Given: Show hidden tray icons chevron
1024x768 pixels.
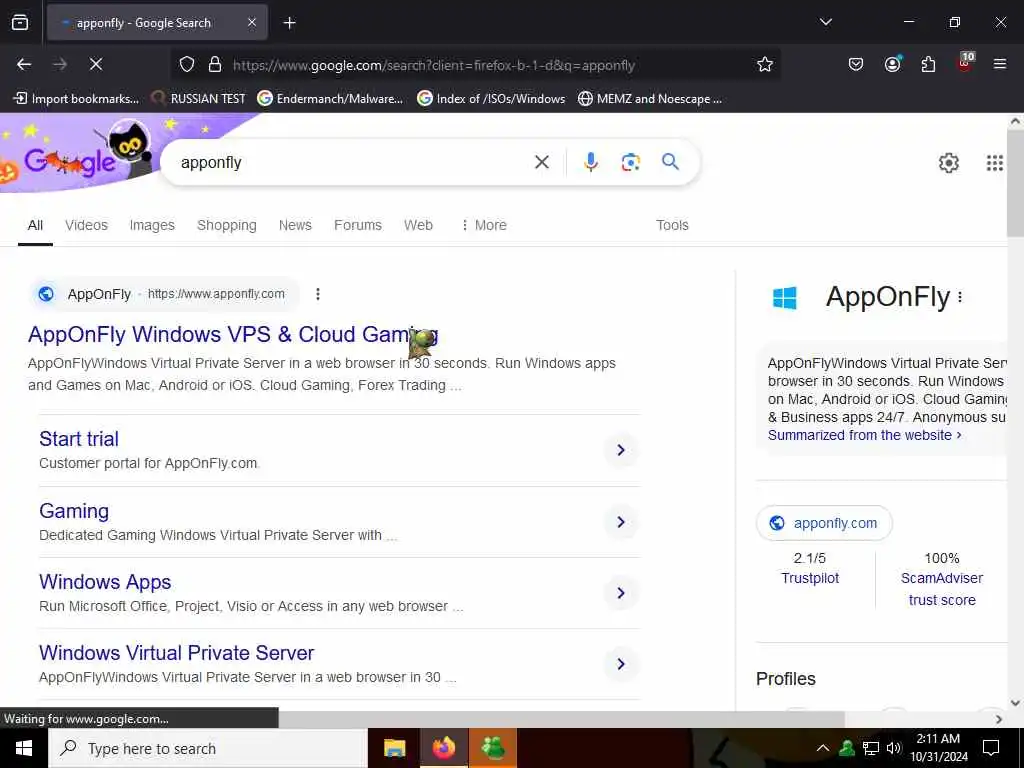Looking at the screenshot, I should 823,748.
